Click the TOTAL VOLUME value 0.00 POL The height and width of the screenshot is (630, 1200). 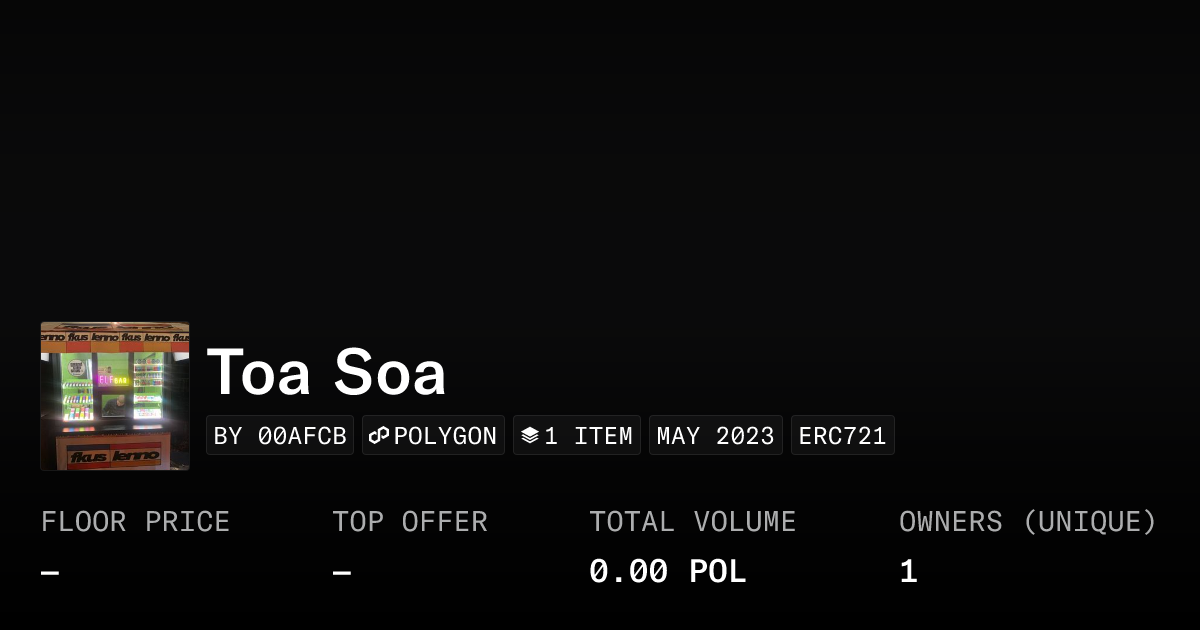pos(668,570)
